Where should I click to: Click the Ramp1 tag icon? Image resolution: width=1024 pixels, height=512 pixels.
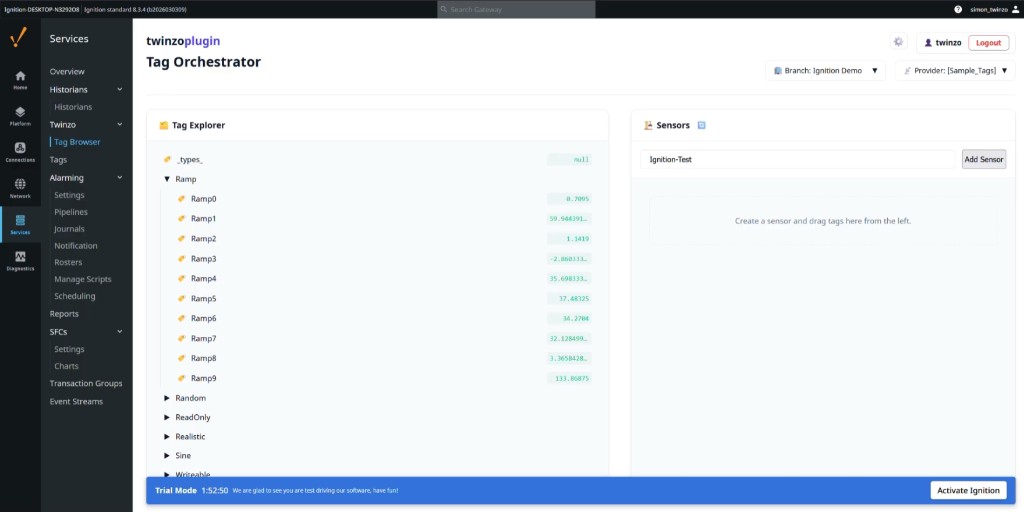(x=182, y=219)
